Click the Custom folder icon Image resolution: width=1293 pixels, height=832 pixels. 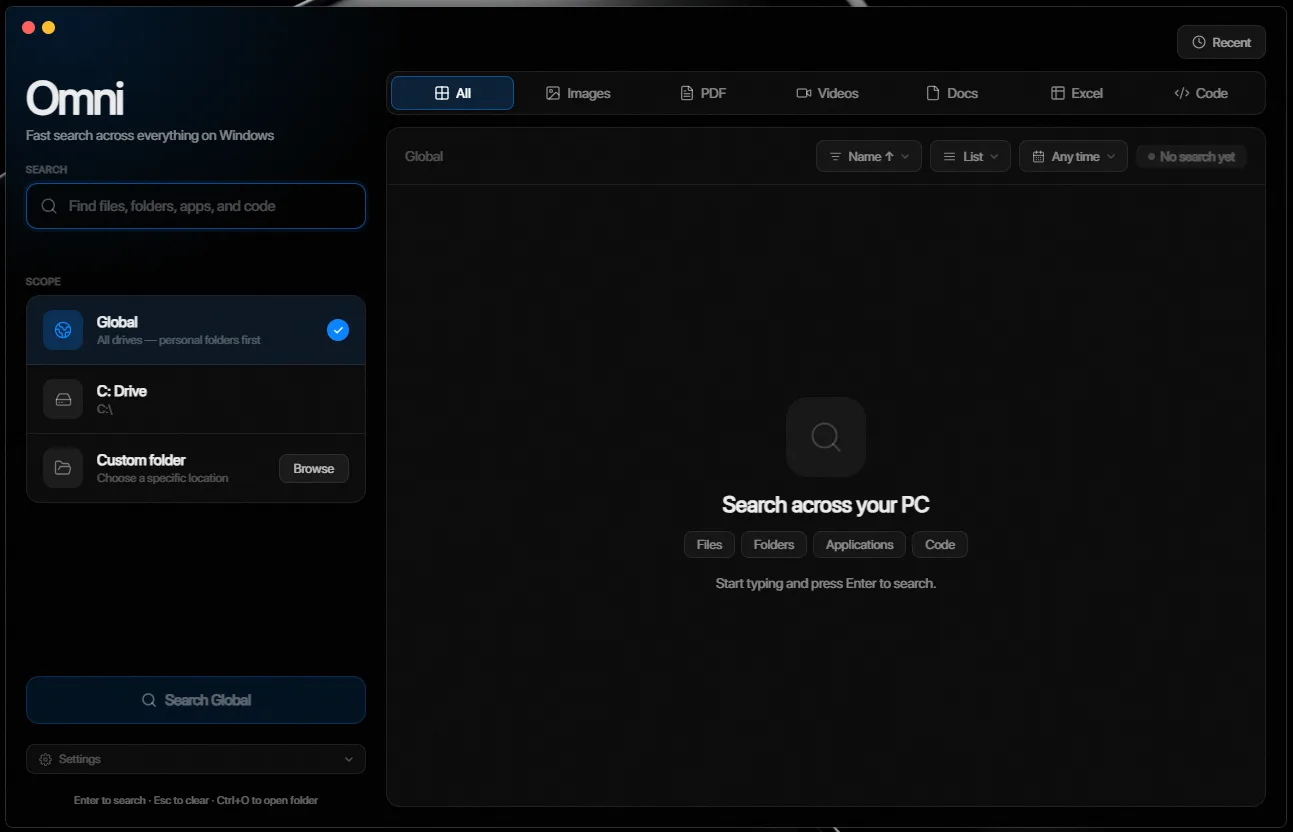(63, 468)
